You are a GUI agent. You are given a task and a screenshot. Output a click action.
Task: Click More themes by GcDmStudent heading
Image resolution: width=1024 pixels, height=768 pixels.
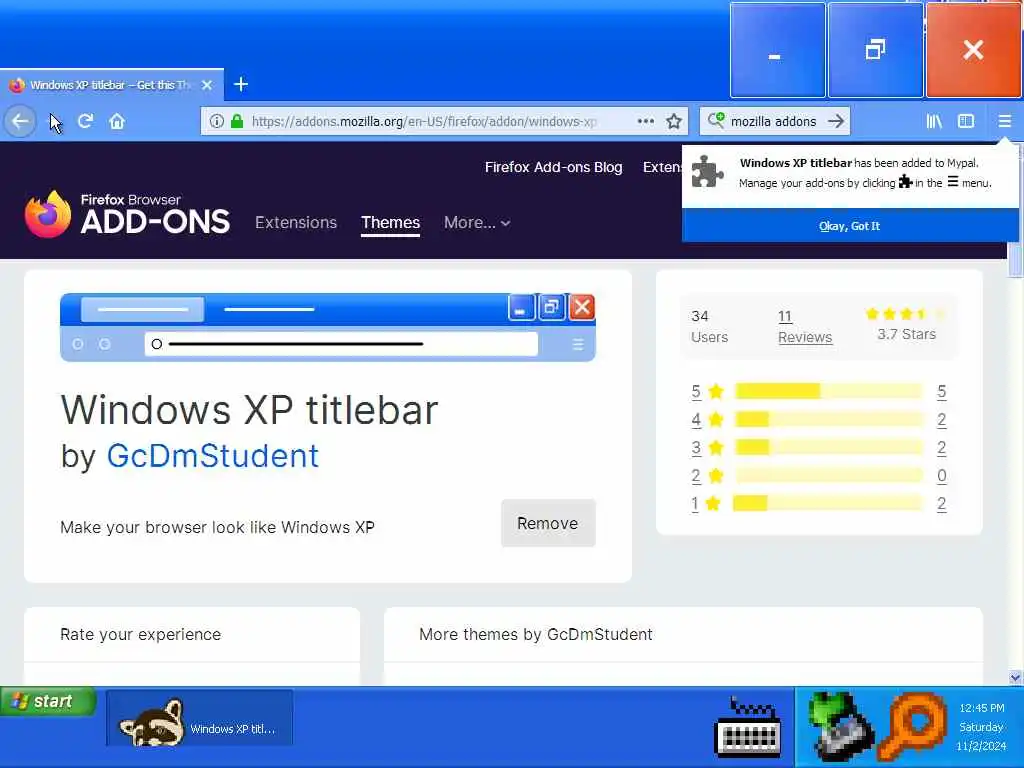[536, 634]
